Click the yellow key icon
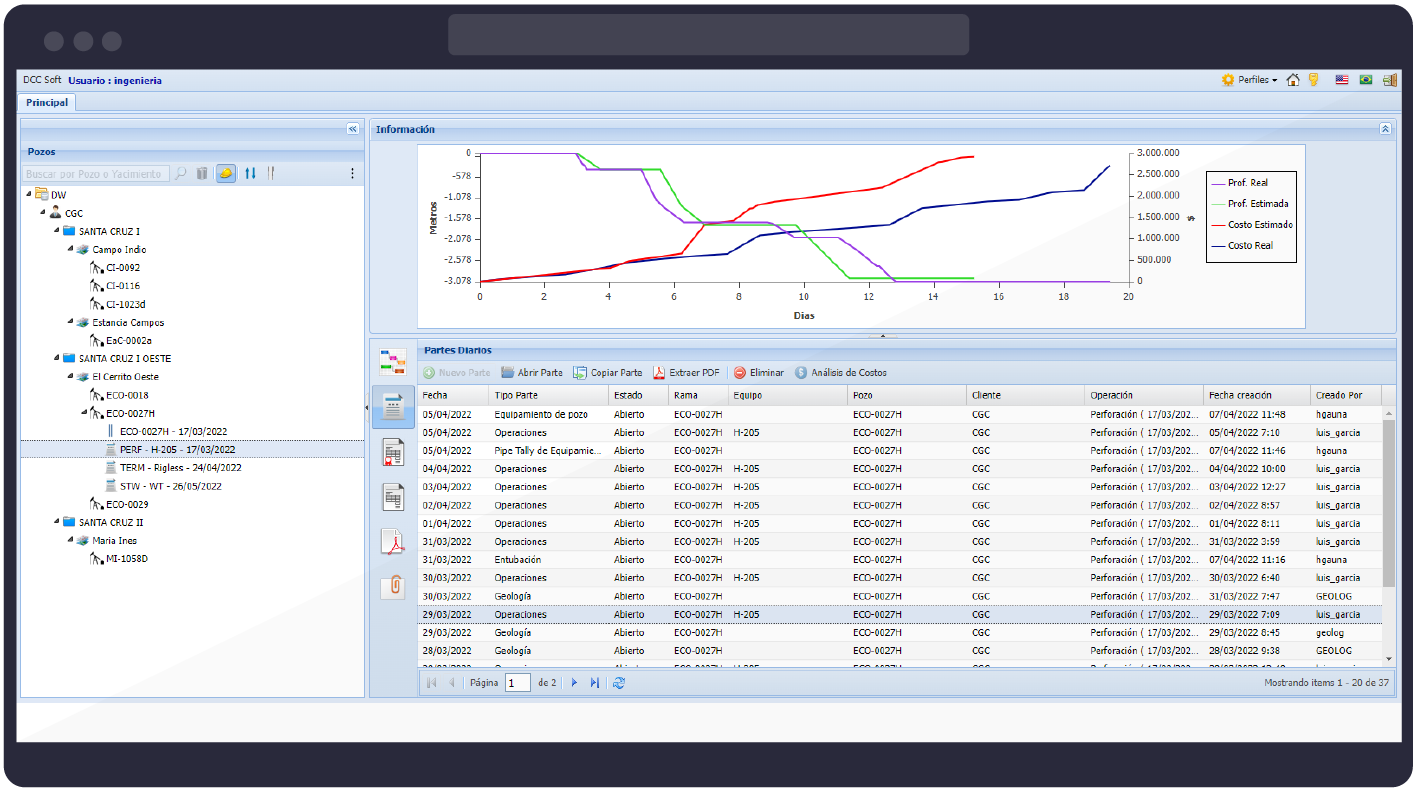Screen dimensions: 1417x792 (1314, 80)
